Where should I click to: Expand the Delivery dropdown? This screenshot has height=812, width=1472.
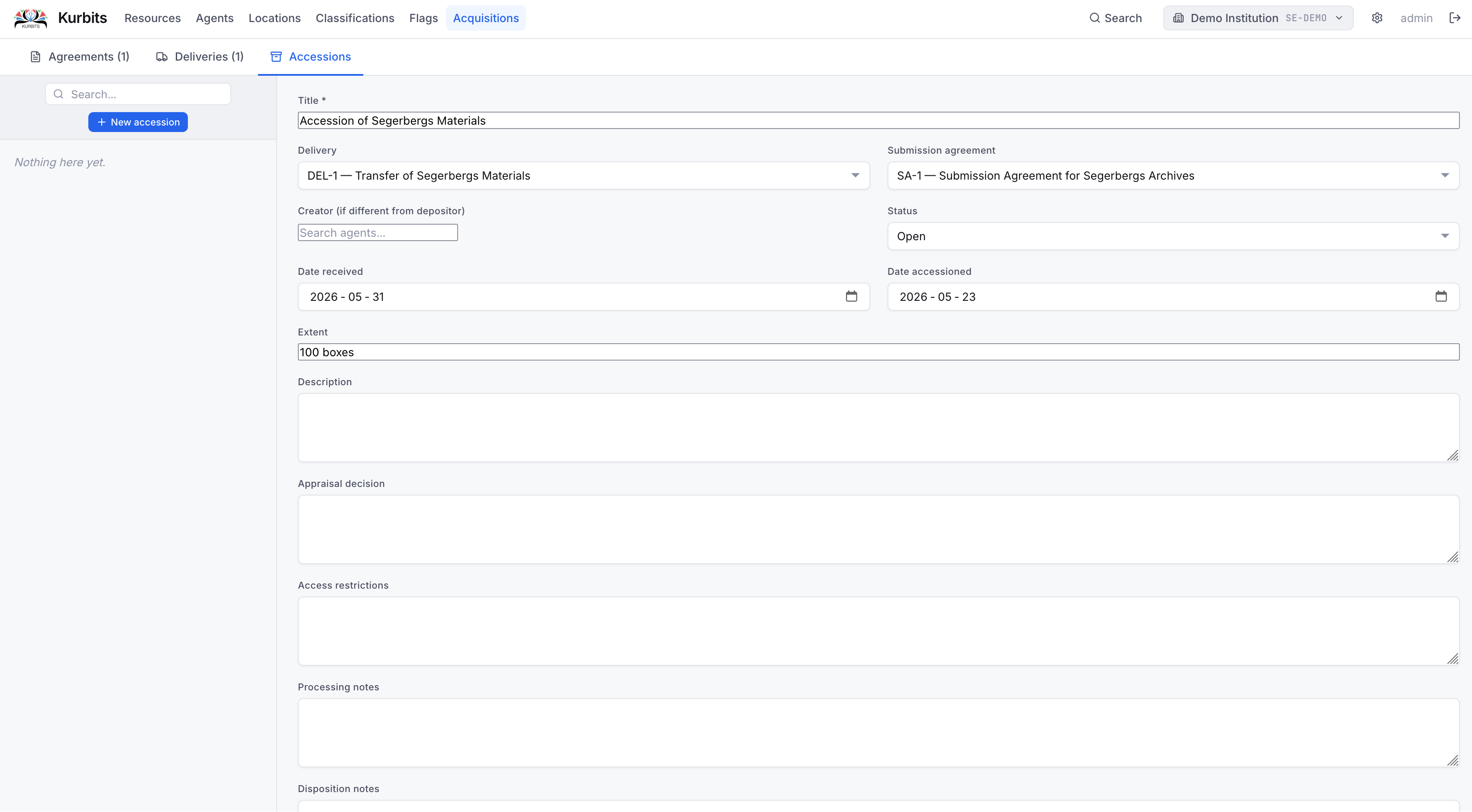click(584, 175)
